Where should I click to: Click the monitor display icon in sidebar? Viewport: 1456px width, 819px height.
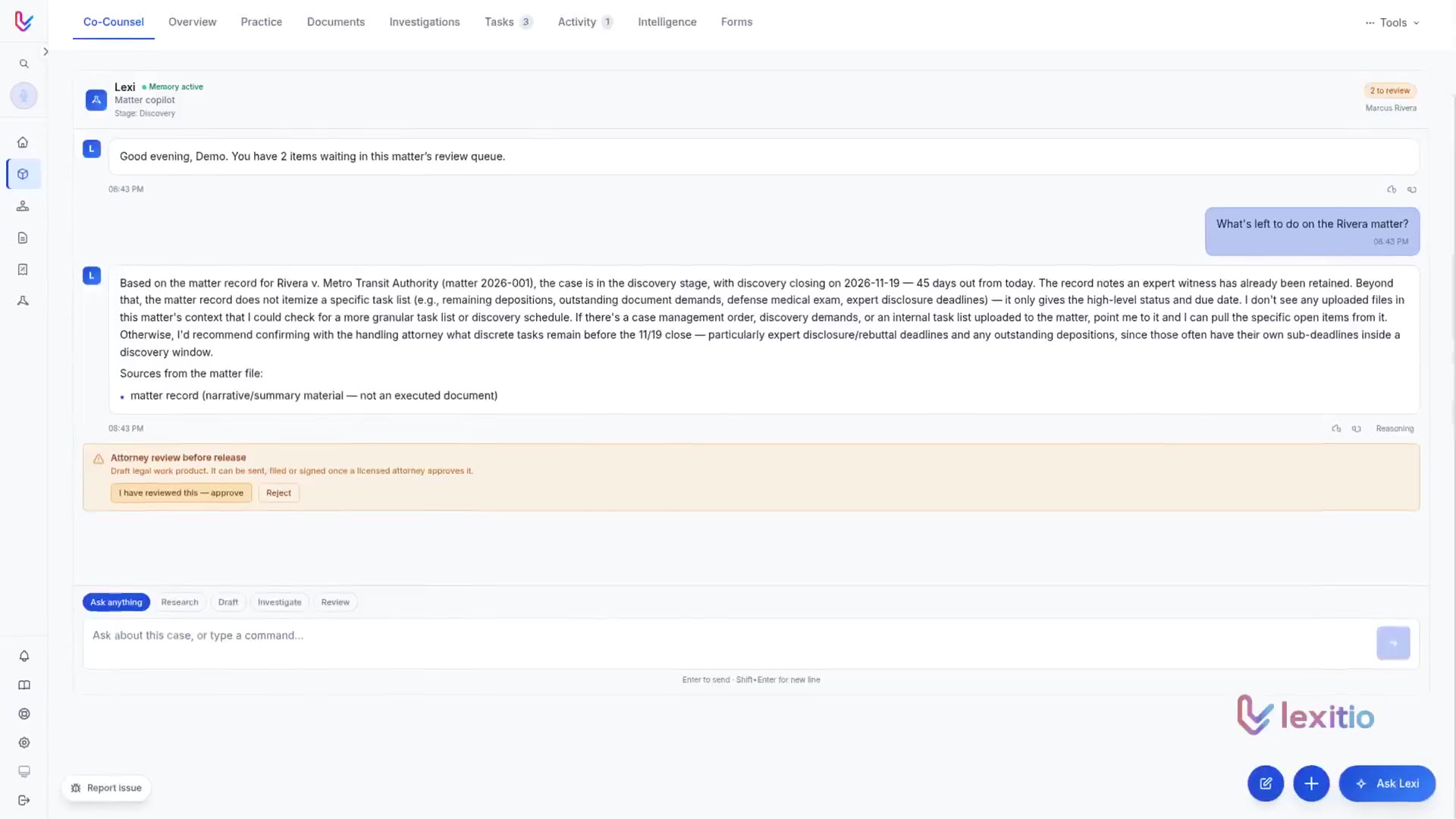24,771
